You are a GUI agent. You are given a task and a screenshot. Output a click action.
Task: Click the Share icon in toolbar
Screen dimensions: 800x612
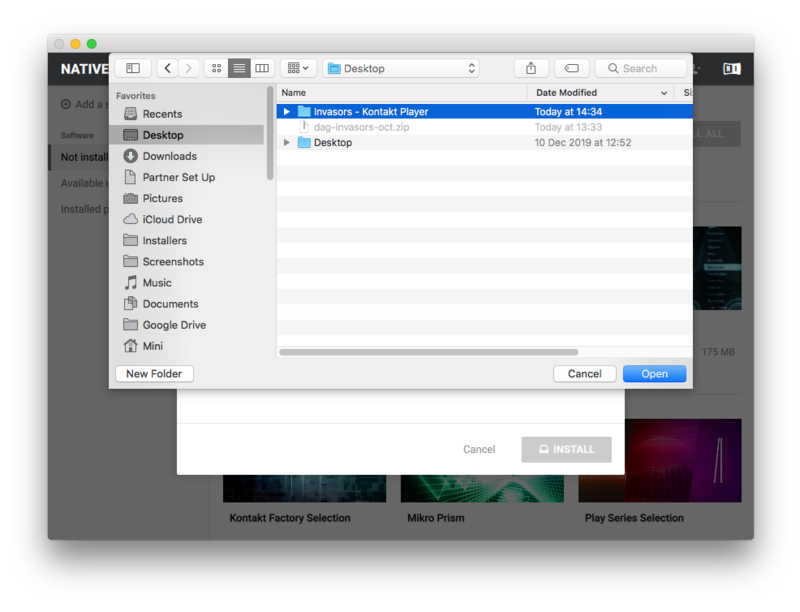(531, 68)
